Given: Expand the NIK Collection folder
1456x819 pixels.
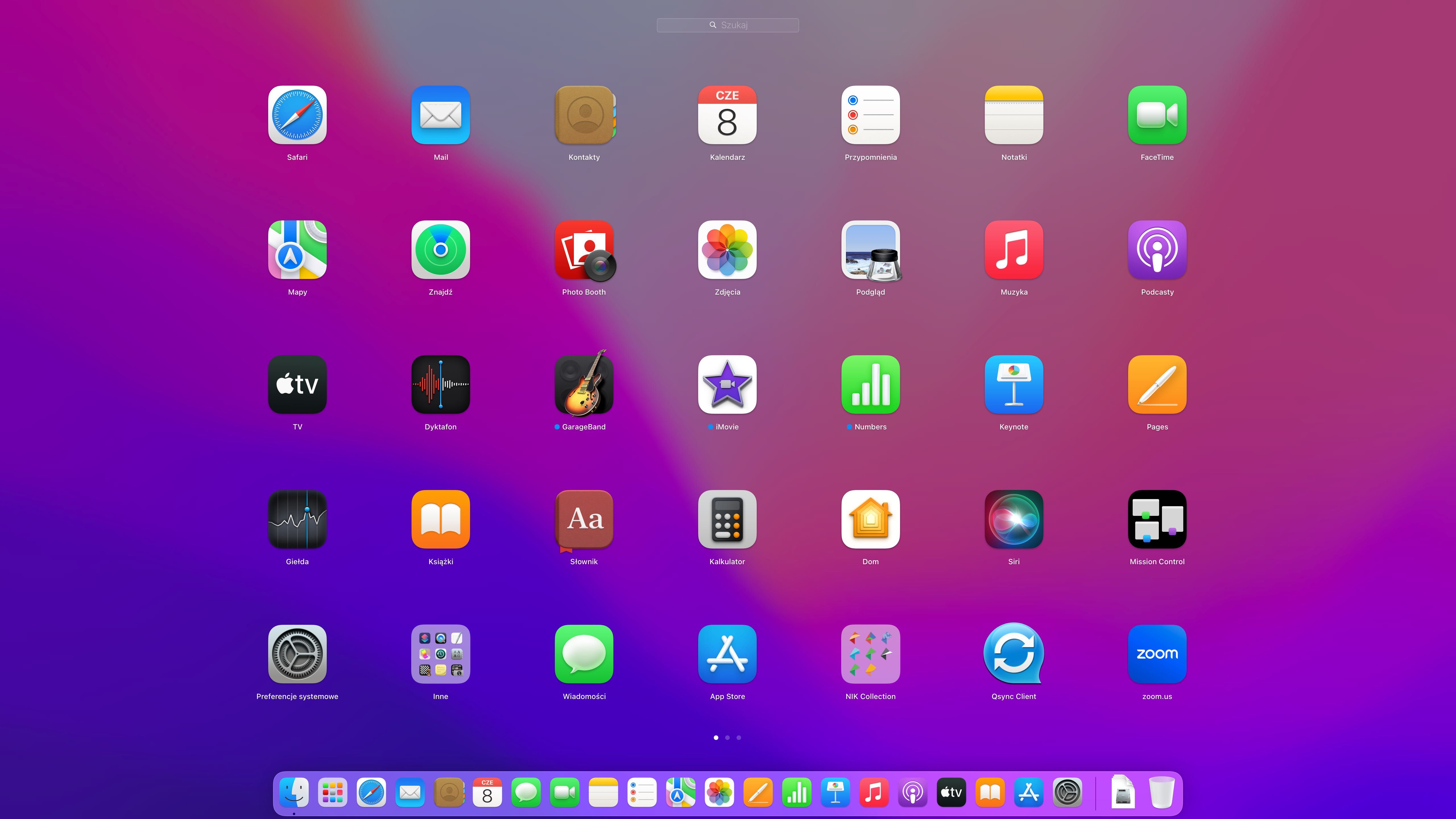Looking at the screenshot, I should [x=871, y=654].
